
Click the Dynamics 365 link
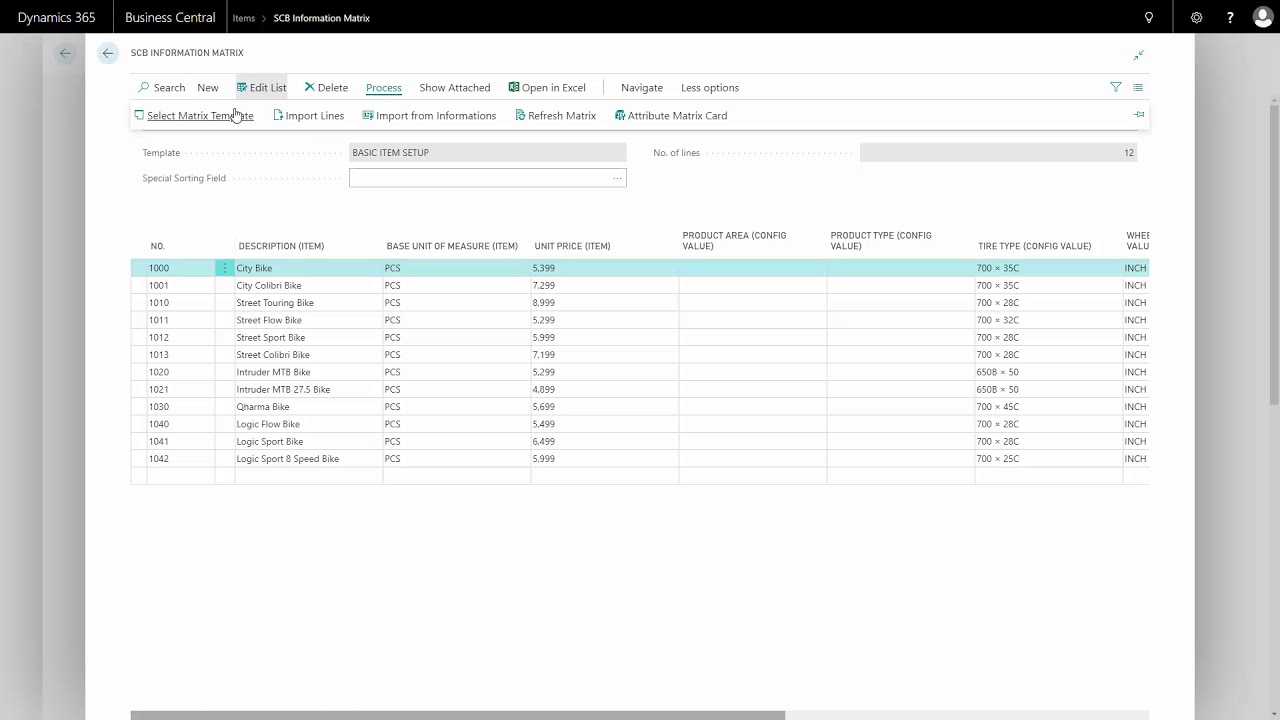click(x=57, y=17)
